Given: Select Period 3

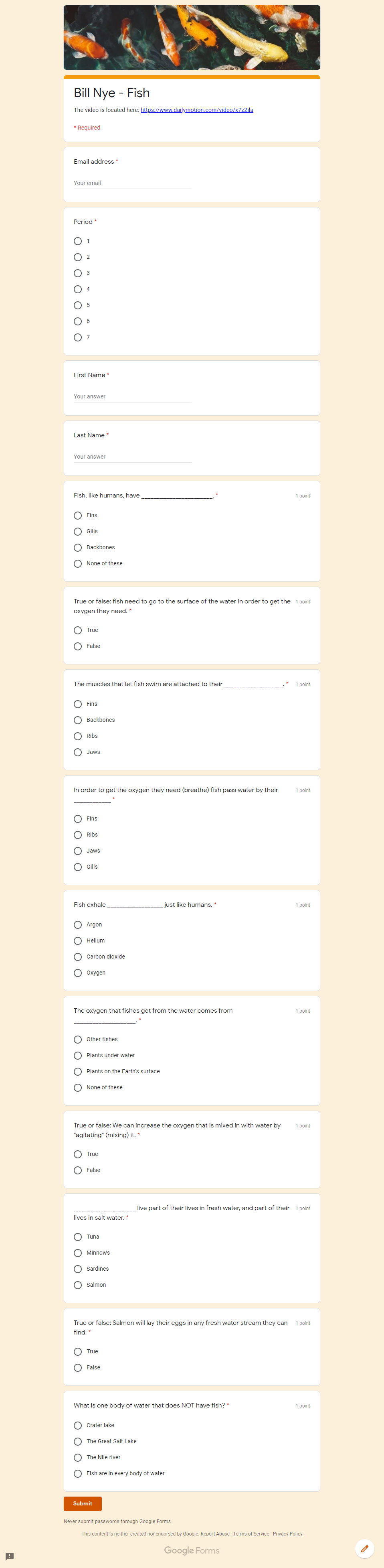Looking at the screenshot, I should tap(78, 273).
